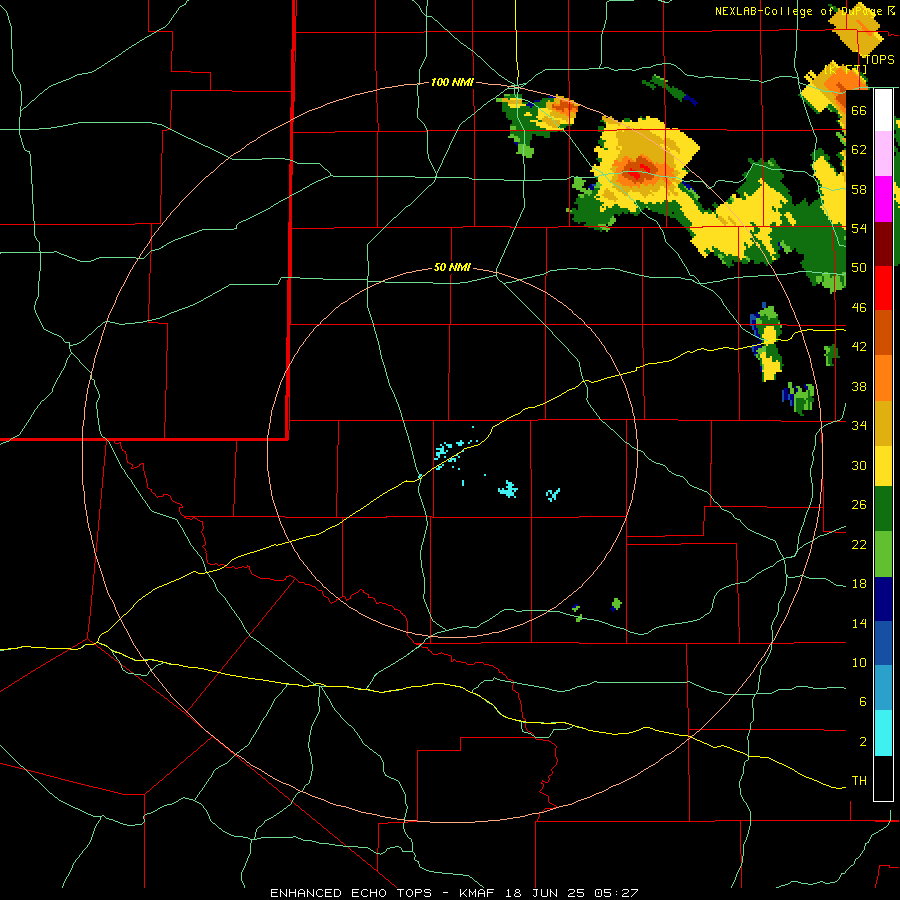This screenshot has width=900, height=900.
Task: Click the legend value '6'
Action: (x=863, y=701)
